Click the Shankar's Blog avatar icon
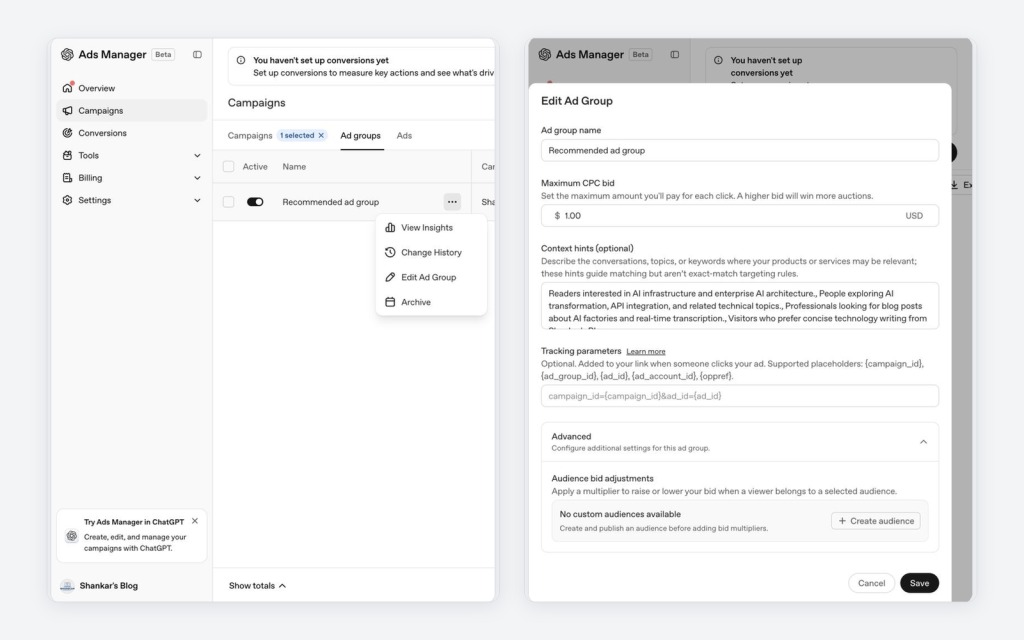This screenshot has width=1024, height=640. 67,586
